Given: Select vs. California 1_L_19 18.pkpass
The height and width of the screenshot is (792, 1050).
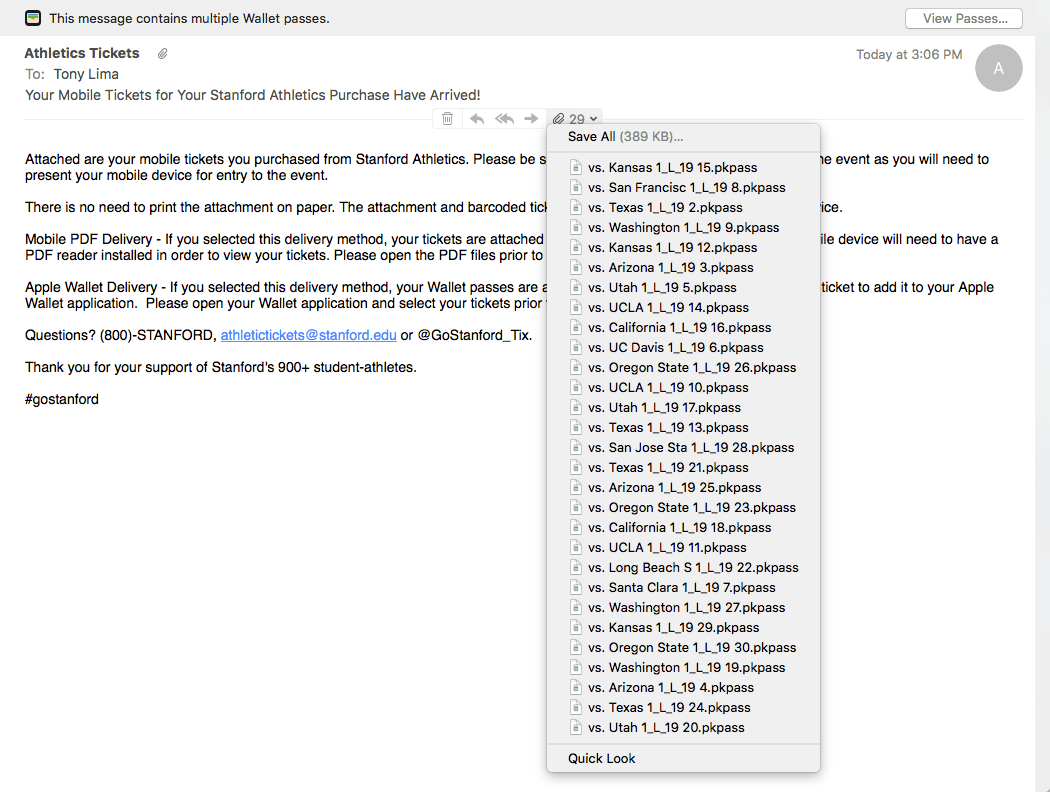Looking at the screenshot, I should point(683,528).
